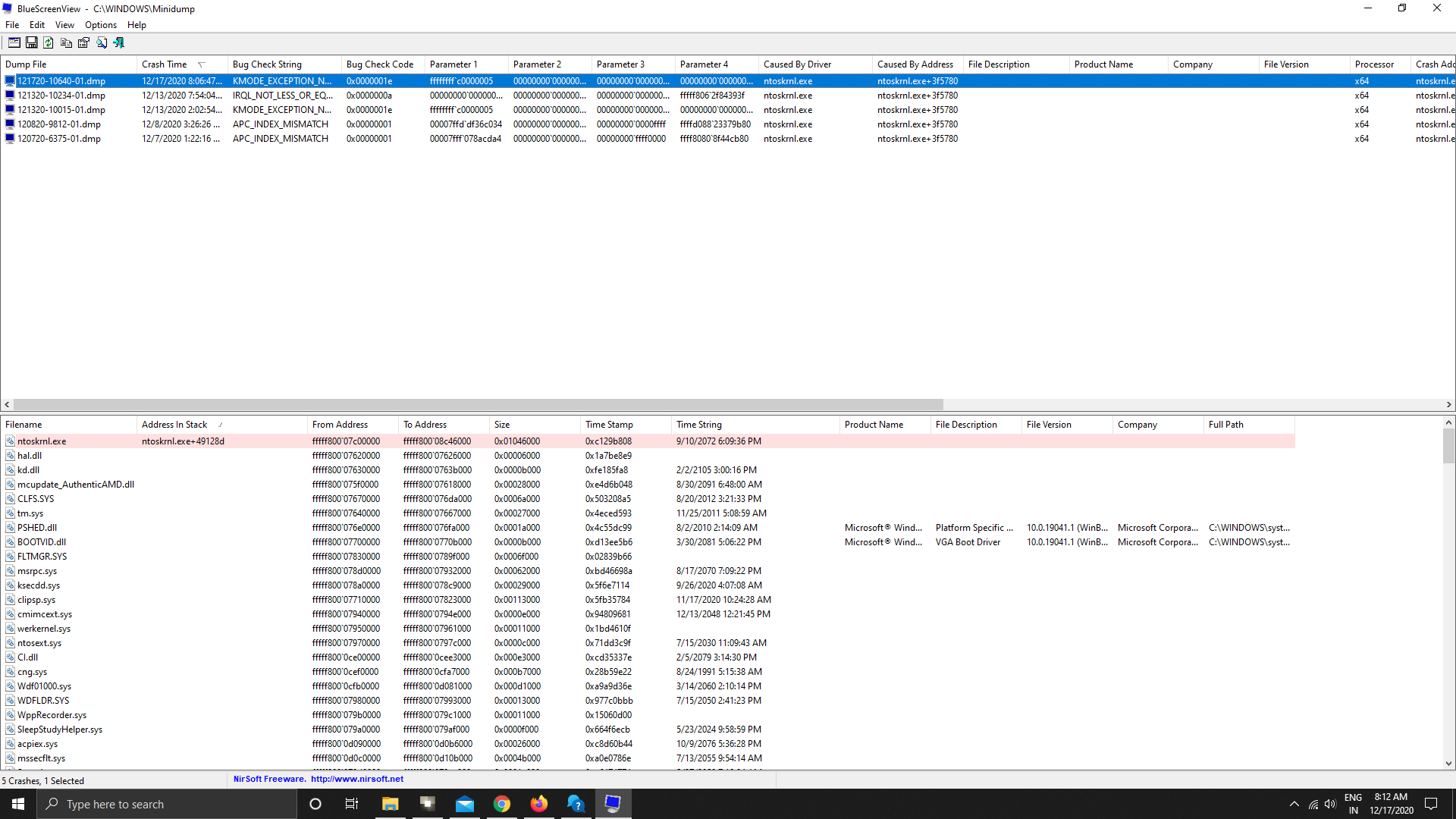The image size is (1456, 819).
Task: Click the Cortana circle icon
Action: coord(315,804)
